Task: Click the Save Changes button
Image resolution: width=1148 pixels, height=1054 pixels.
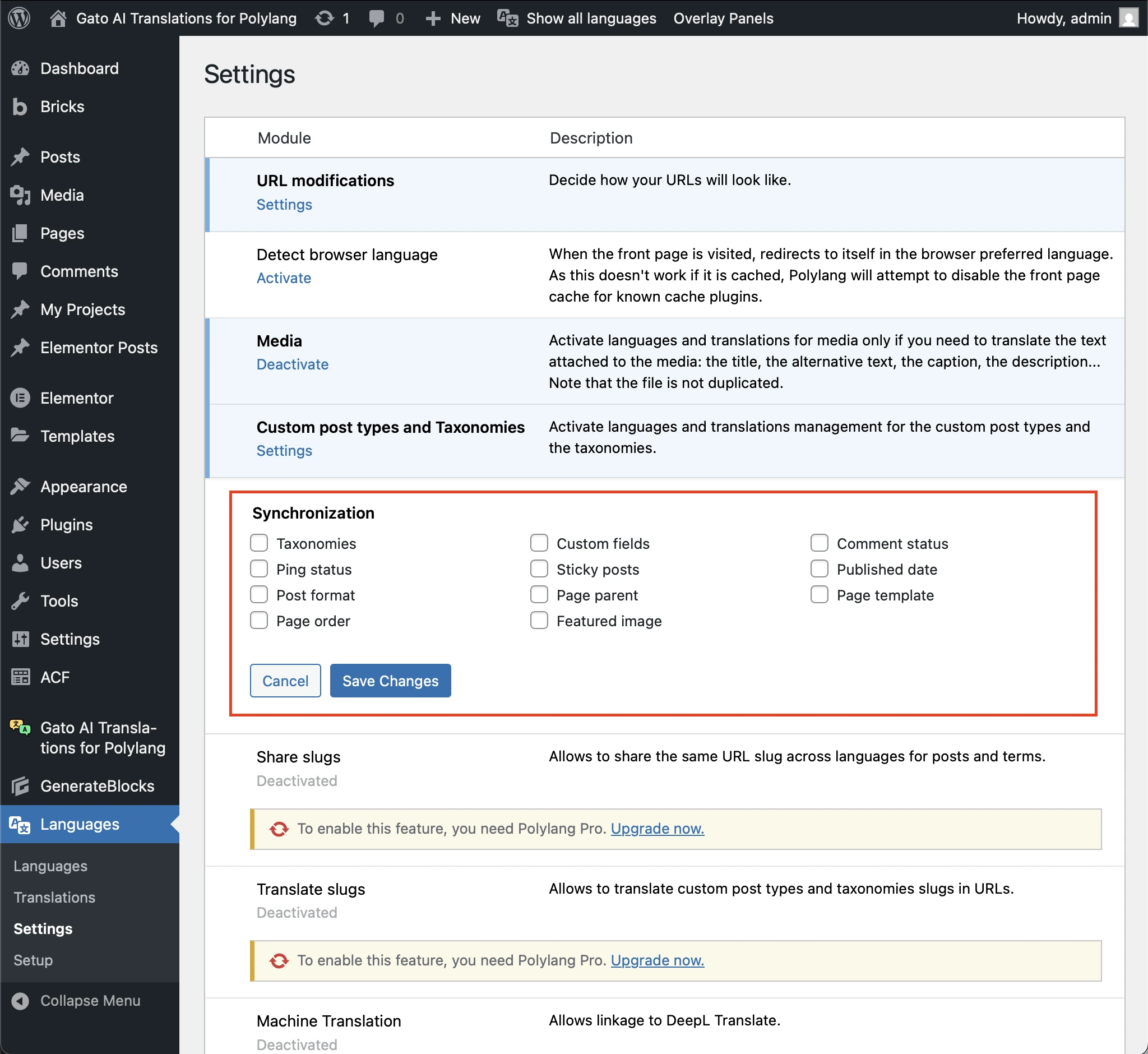Action: tap(390, 681)
